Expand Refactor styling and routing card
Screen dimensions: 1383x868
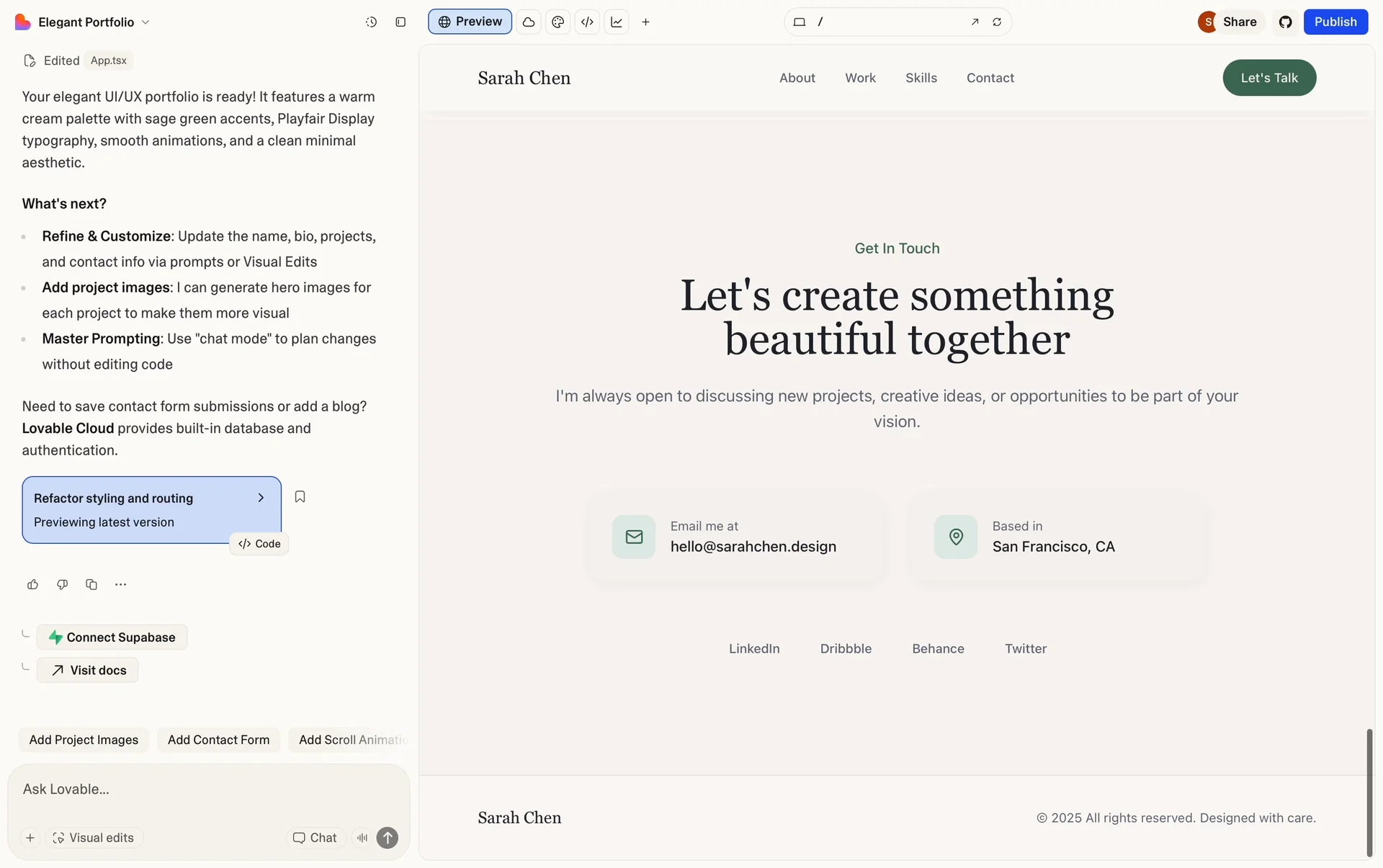(261, 498)
